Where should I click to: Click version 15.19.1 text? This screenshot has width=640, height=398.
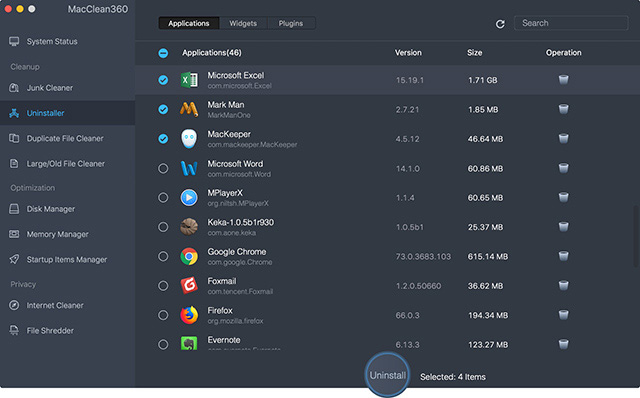coord(409,80)
